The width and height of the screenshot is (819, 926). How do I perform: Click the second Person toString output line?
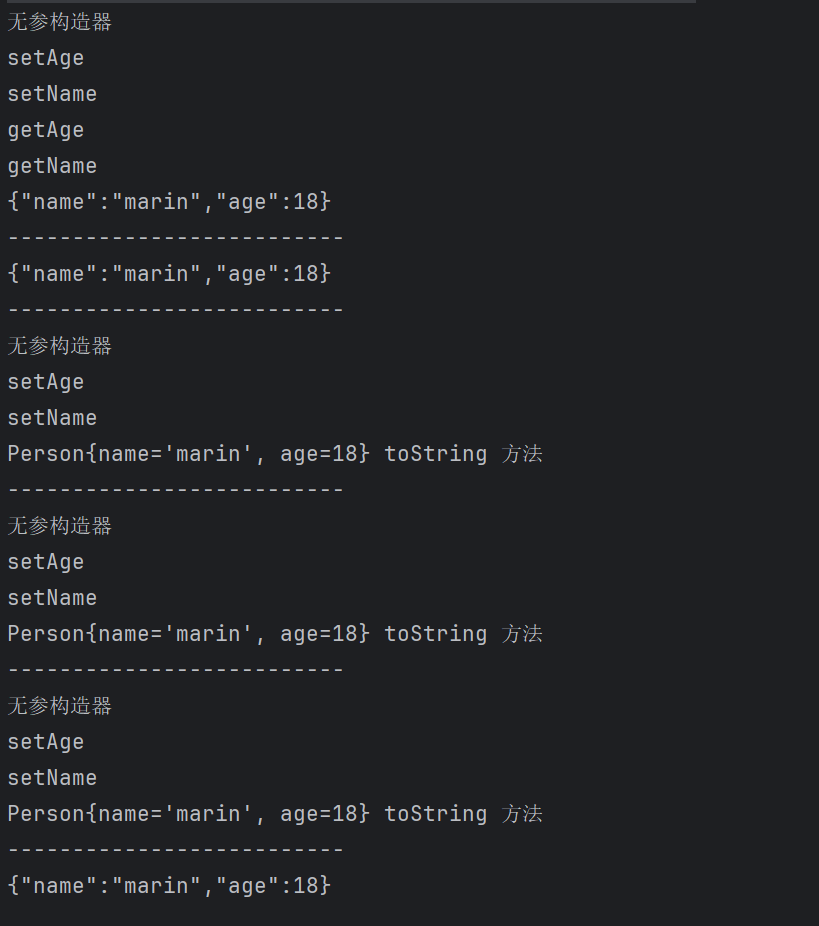pyautogui.click(x=275, y=634)
